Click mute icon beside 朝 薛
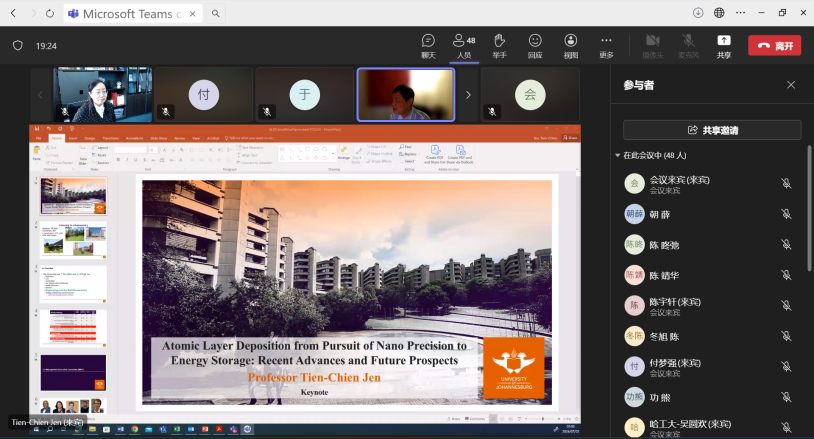This screenshot has height=439, width=814. coord(786,214)
